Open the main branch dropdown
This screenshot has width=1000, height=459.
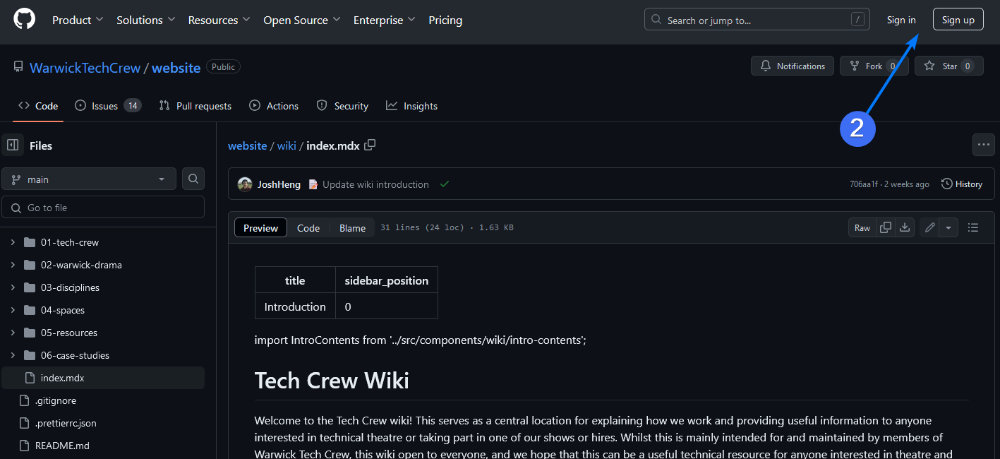tap(90, 179)
